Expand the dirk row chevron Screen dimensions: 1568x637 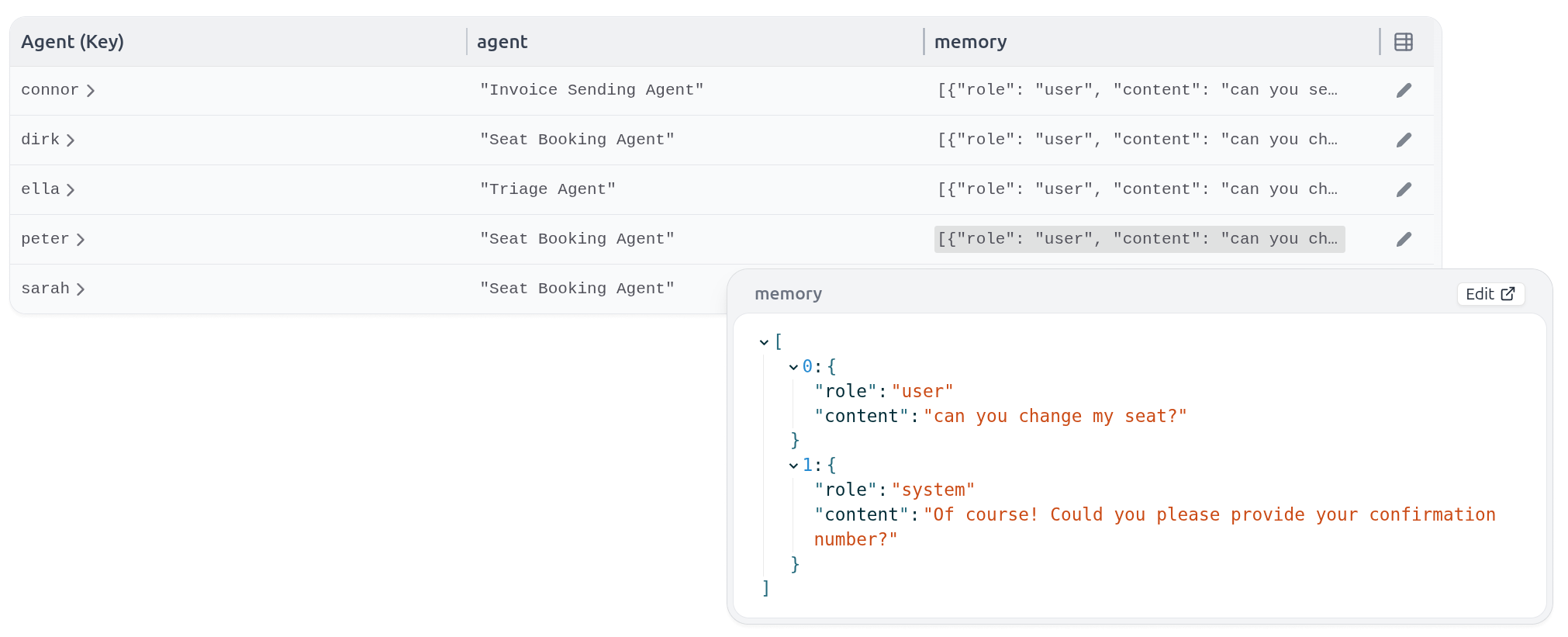click(x=71, y=140)
